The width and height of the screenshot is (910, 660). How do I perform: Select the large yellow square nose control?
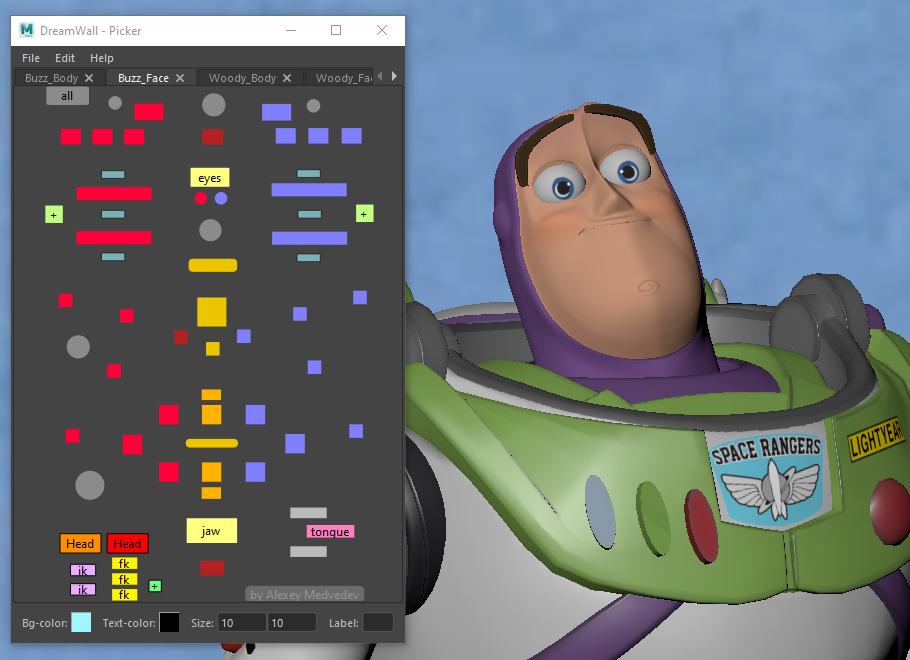(x=212, y=312)
